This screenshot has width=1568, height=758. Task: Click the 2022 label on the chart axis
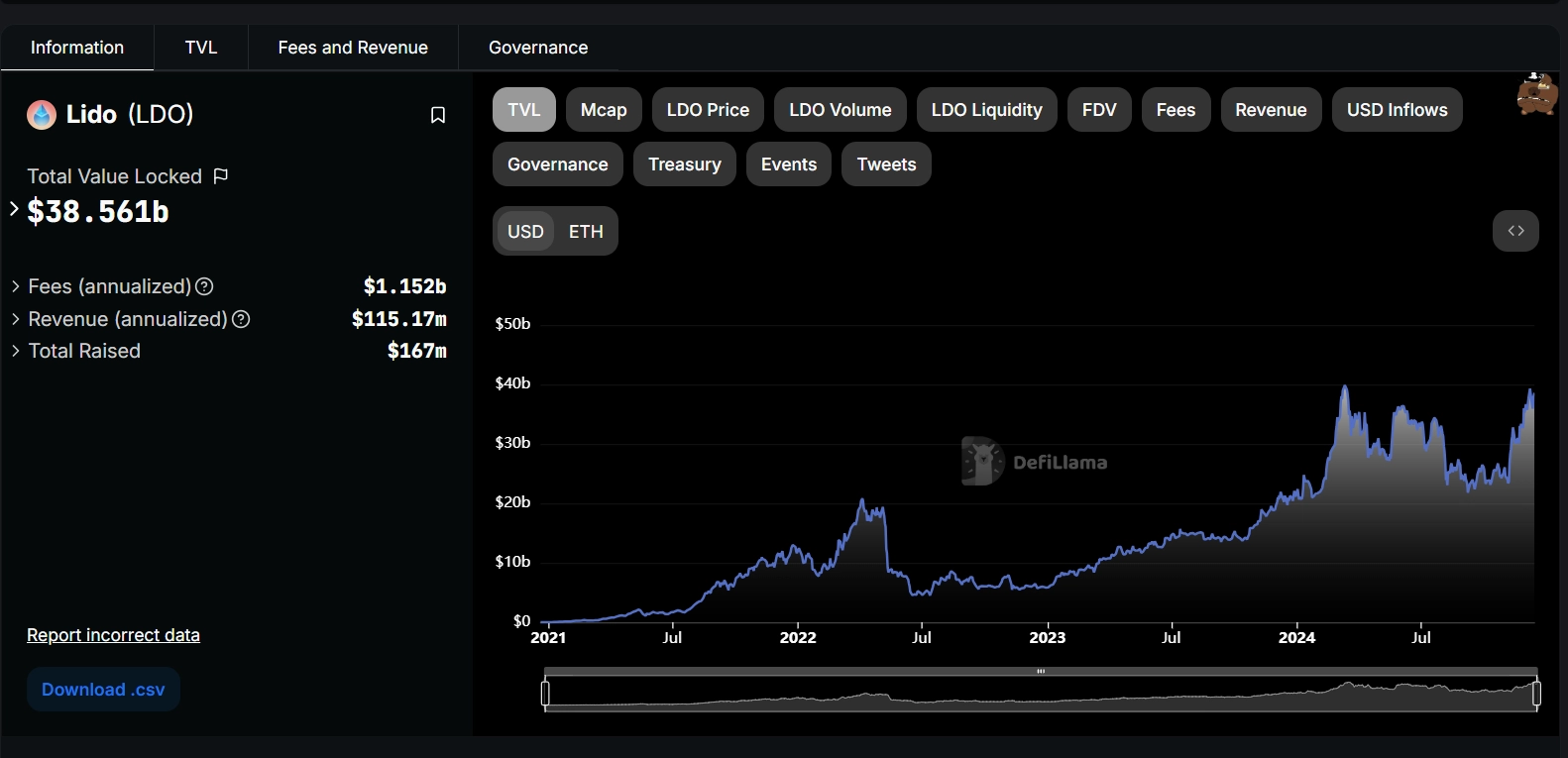coord(798,637)
